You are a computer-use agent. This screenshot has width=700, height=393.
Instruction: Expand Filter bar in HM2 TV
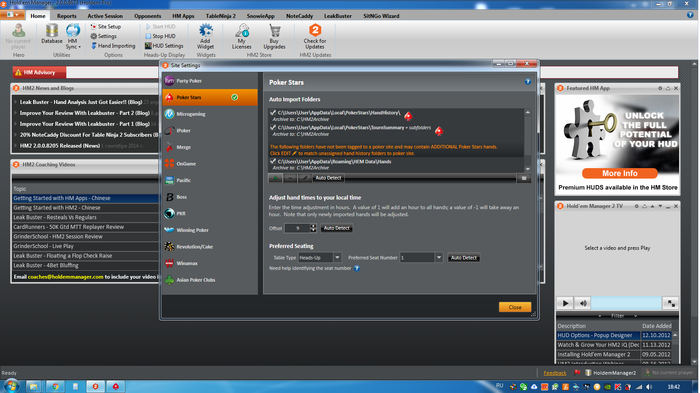tap(617, 316)
